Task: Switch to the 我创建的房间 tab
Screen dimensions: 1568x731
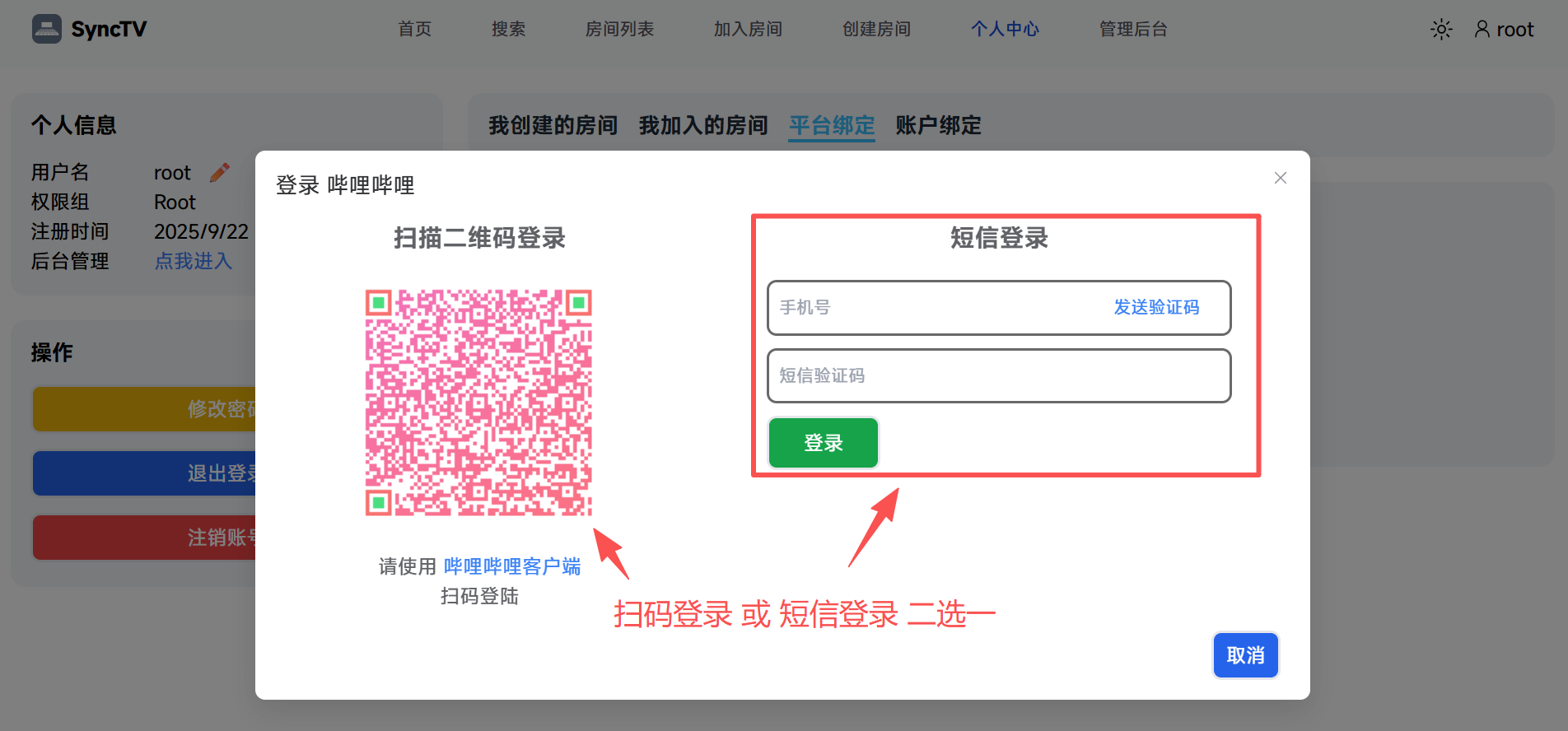Action: tap(553, 125)
